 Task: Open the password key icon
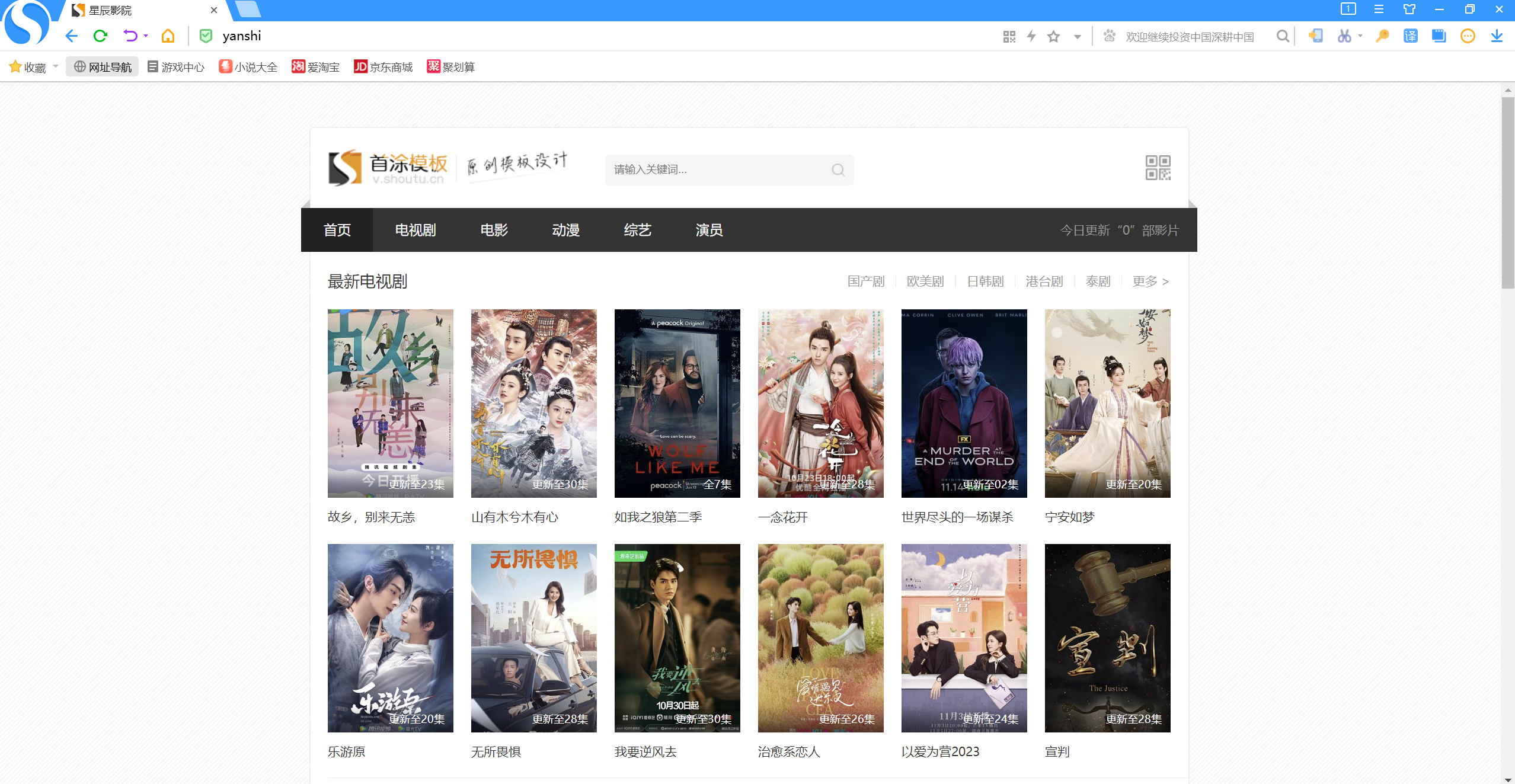pyautogui.click(x=1382, y=36)
